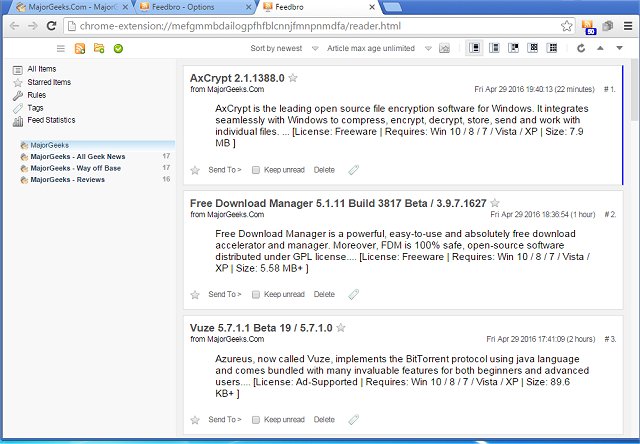Click the unread count 16 beside Reviews
The width and height of the screenshot is (640, 444).
166,179
